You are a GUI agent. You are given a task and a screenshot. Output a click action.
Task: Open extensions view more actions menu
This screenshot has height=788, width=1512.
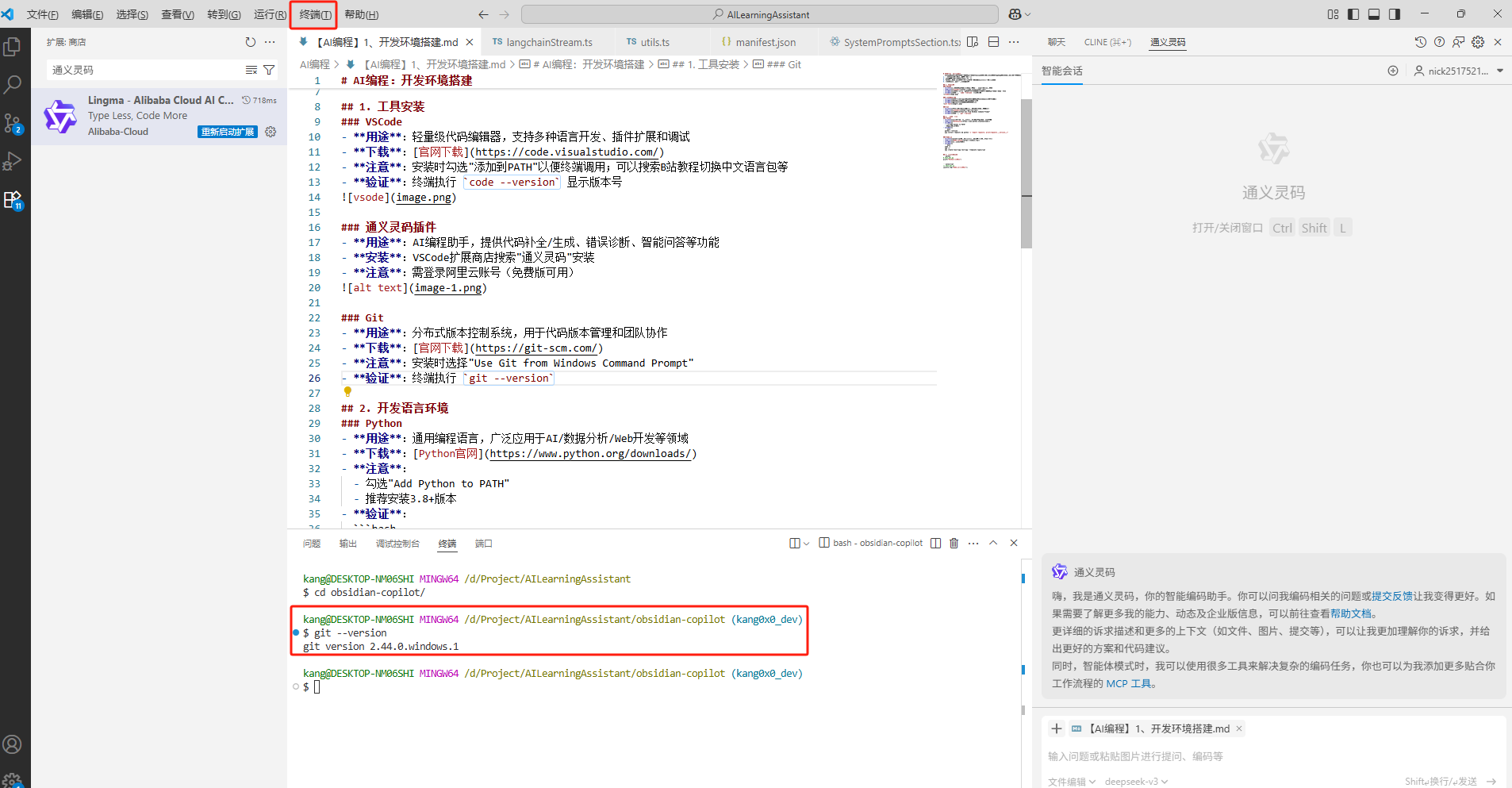270,42
